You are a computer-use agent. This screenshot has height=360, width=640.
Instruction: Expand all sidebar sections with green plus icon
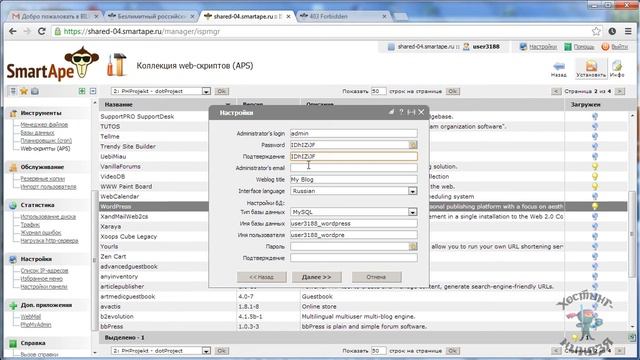click(x=82, y=91)
